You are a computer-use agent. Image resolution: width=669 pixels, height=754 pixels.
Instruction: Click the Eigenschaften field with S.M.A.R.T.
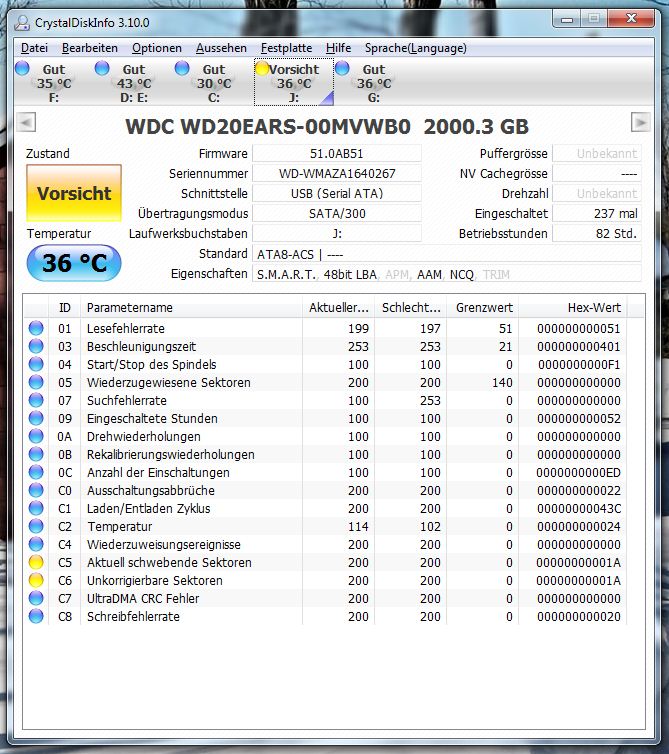coord(447,274)
